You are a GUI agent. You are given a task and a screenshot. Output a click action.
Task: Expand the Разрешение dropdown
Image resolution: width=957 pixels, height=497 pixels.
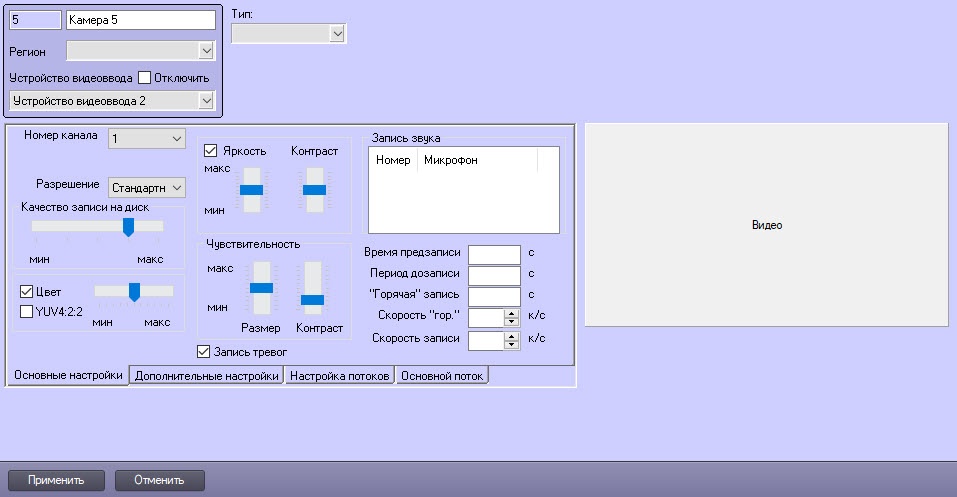(x=148, y=187)
